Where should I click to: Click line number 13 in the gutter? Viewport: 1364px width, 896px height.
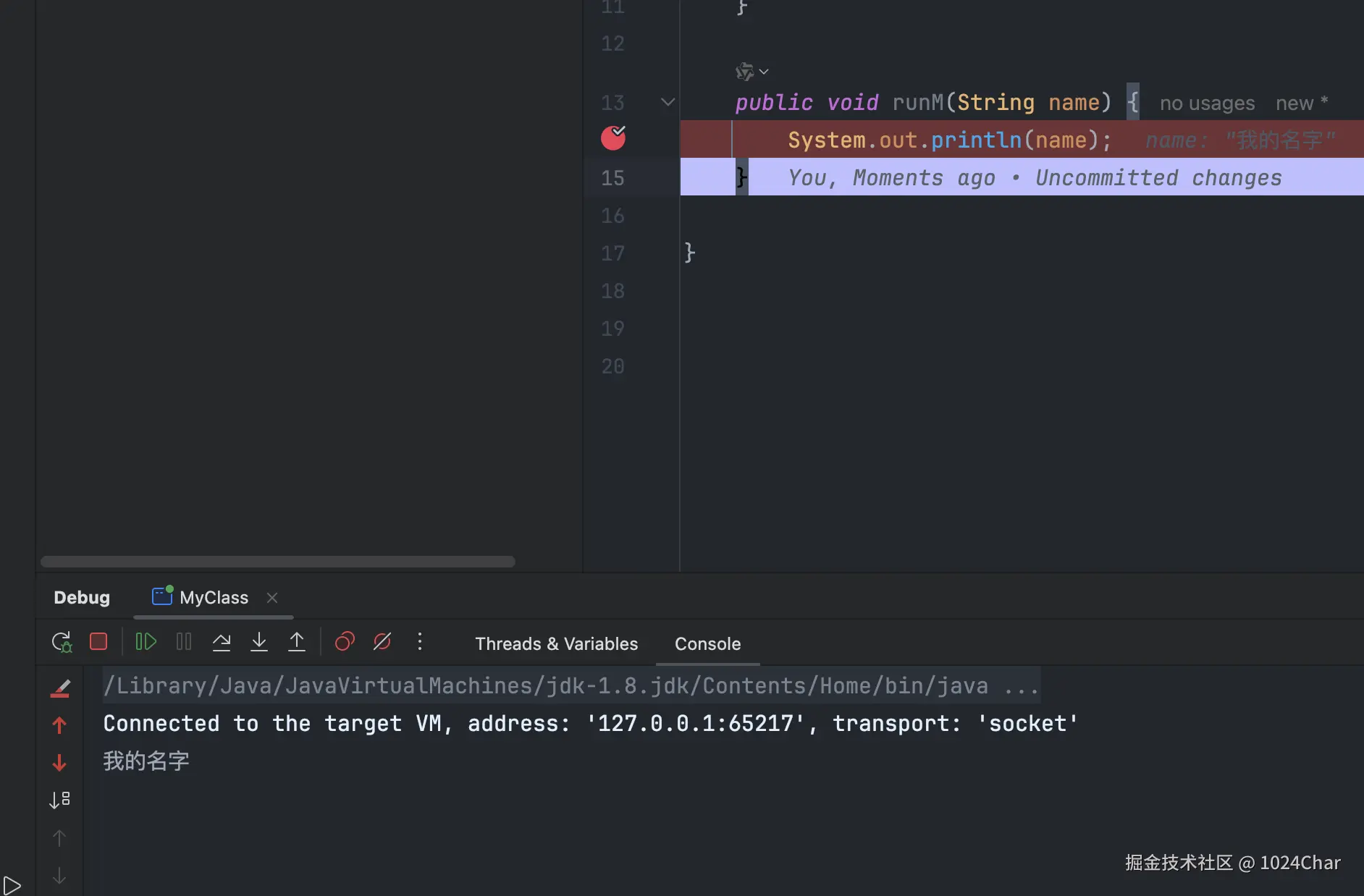point(612,103)
